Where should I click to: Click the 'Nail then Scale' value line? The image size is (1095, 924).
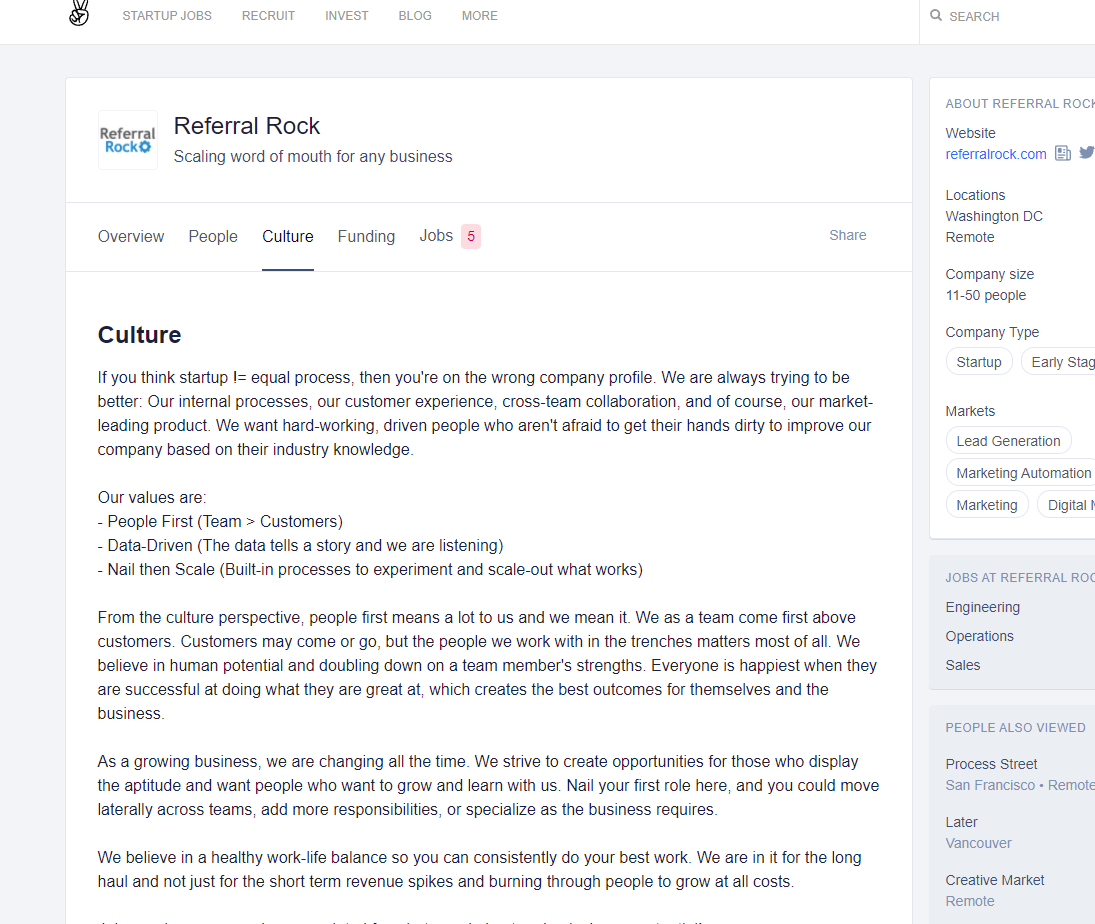click(x=370, y=570)
